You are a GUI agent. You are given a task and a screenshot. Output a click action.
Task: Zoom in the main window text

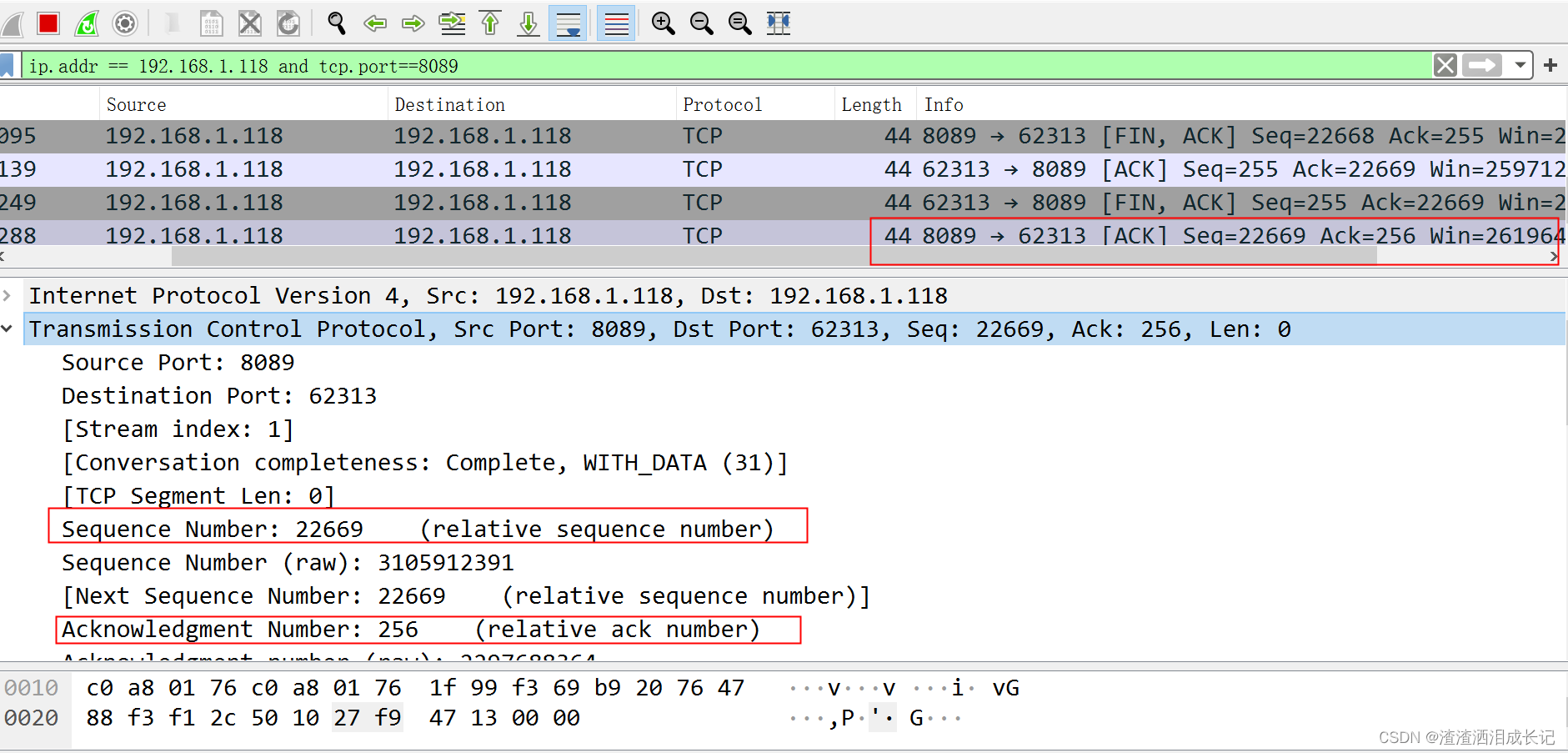coord(664,23)
